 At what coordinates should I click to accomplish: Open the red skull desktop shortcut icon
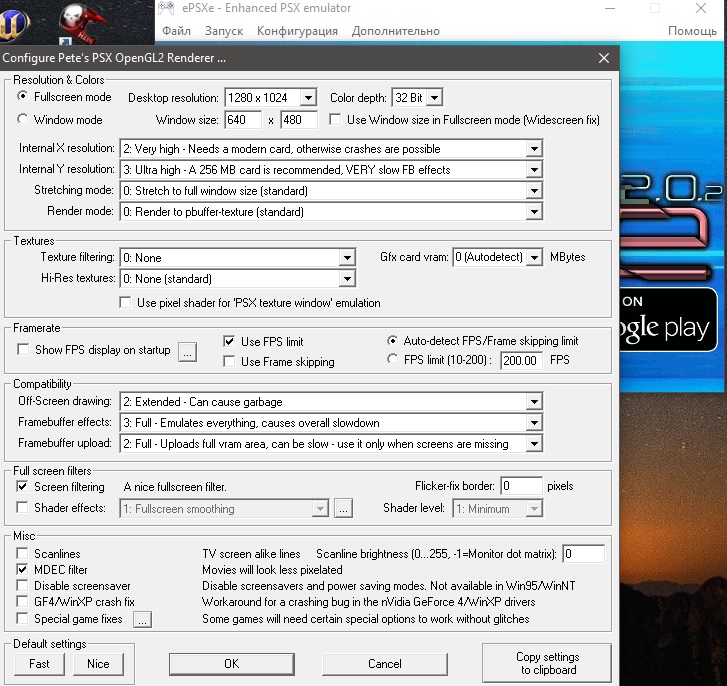81,22
